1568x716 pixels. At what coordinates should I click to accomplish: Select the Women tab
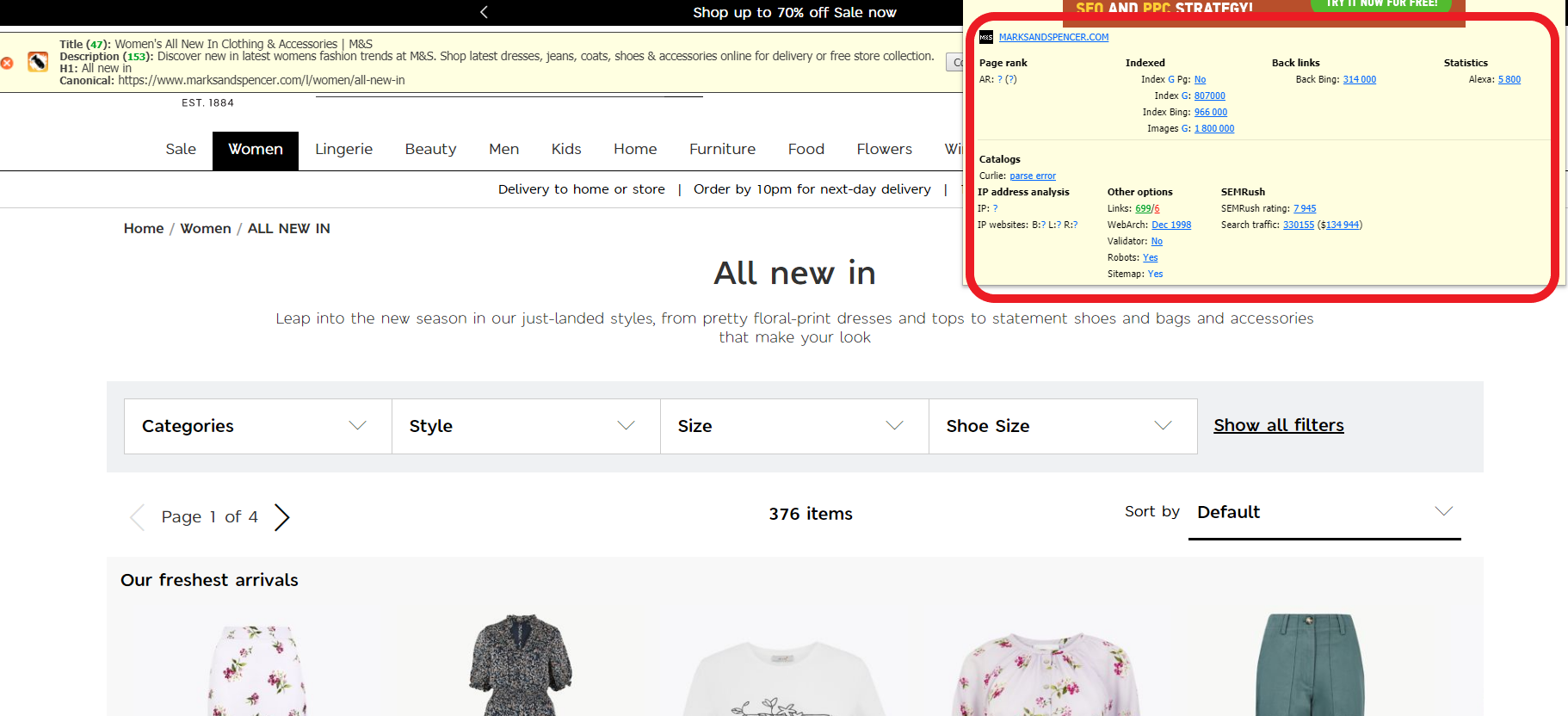pos(256,150)
